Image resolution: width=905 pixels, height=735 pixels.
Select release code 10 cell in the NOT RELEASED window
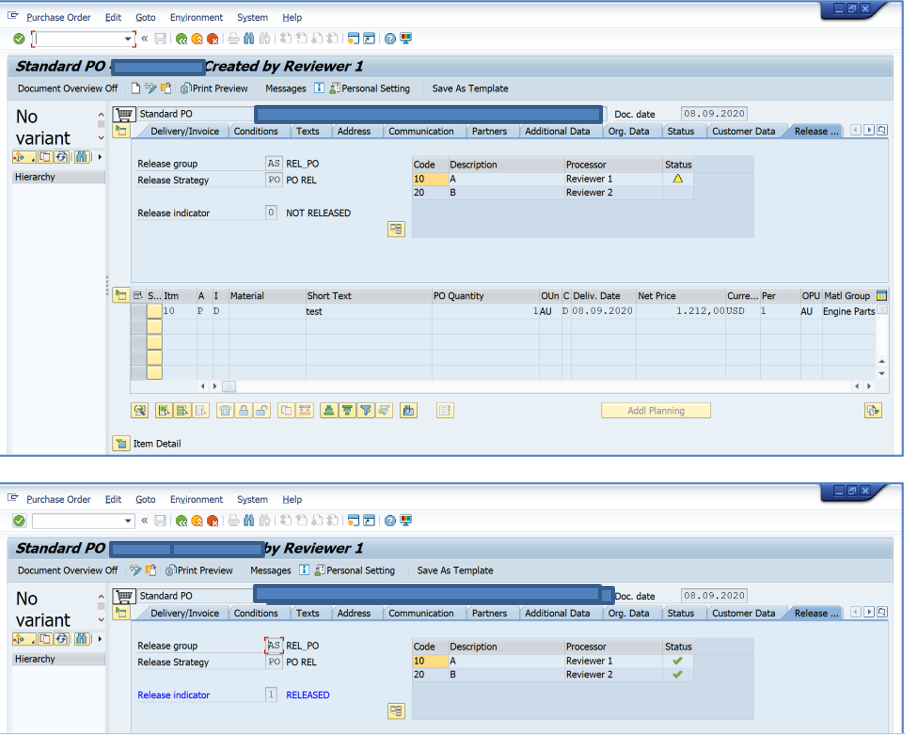[430, 179]
